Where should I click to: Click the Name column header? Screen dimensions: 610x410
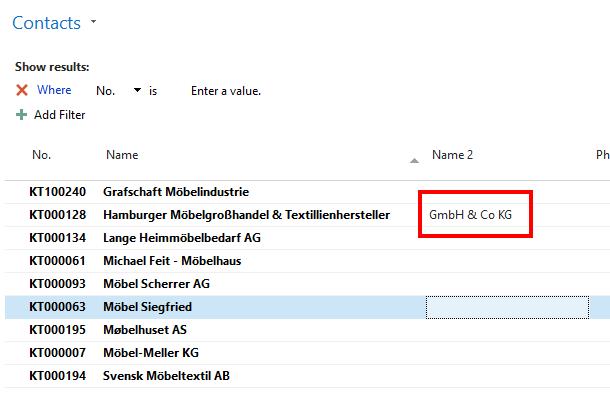(122, 155)
